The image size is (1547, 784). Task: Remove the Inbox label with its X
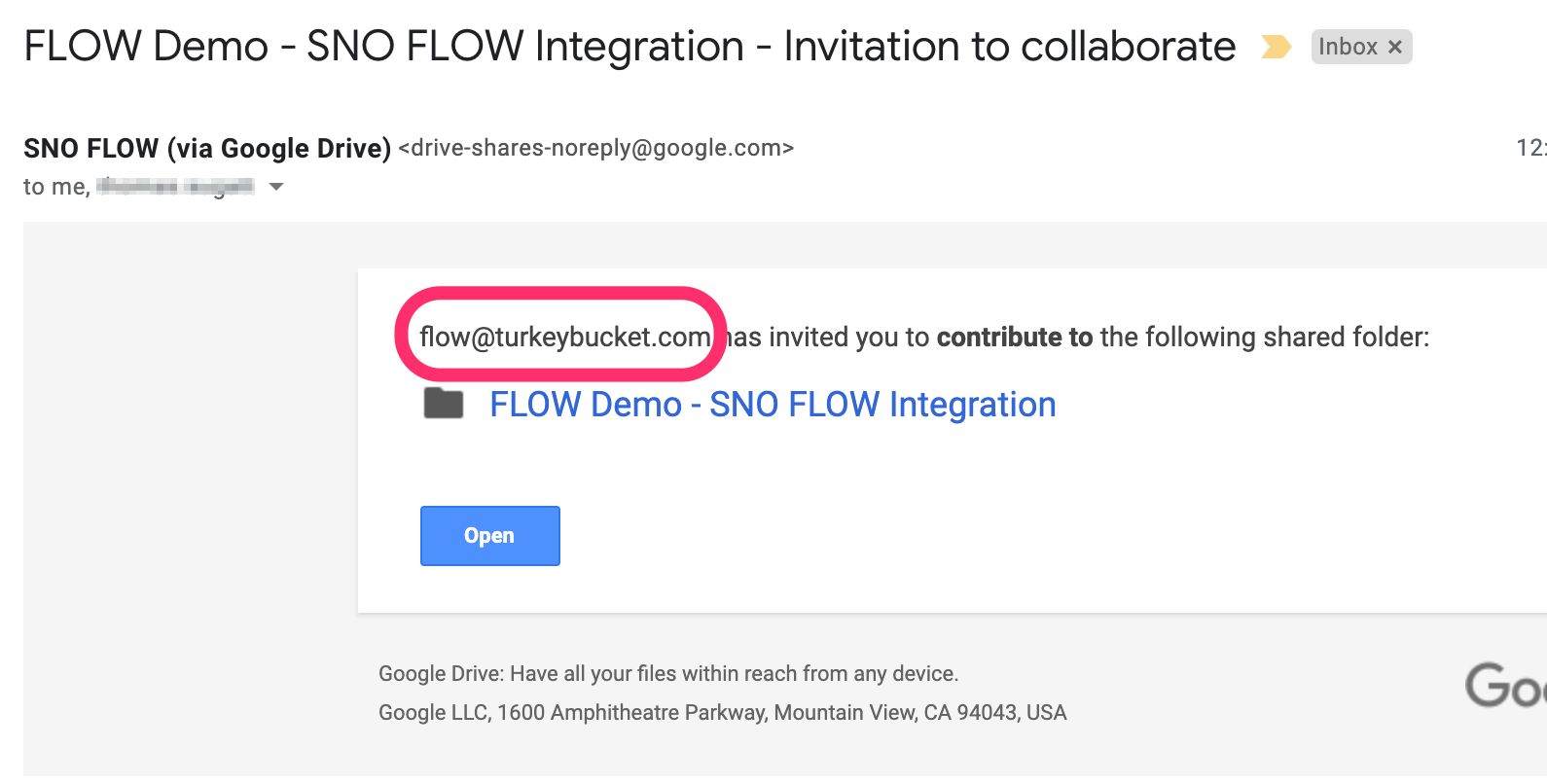pyautogui.click(x=1394, y=47)
